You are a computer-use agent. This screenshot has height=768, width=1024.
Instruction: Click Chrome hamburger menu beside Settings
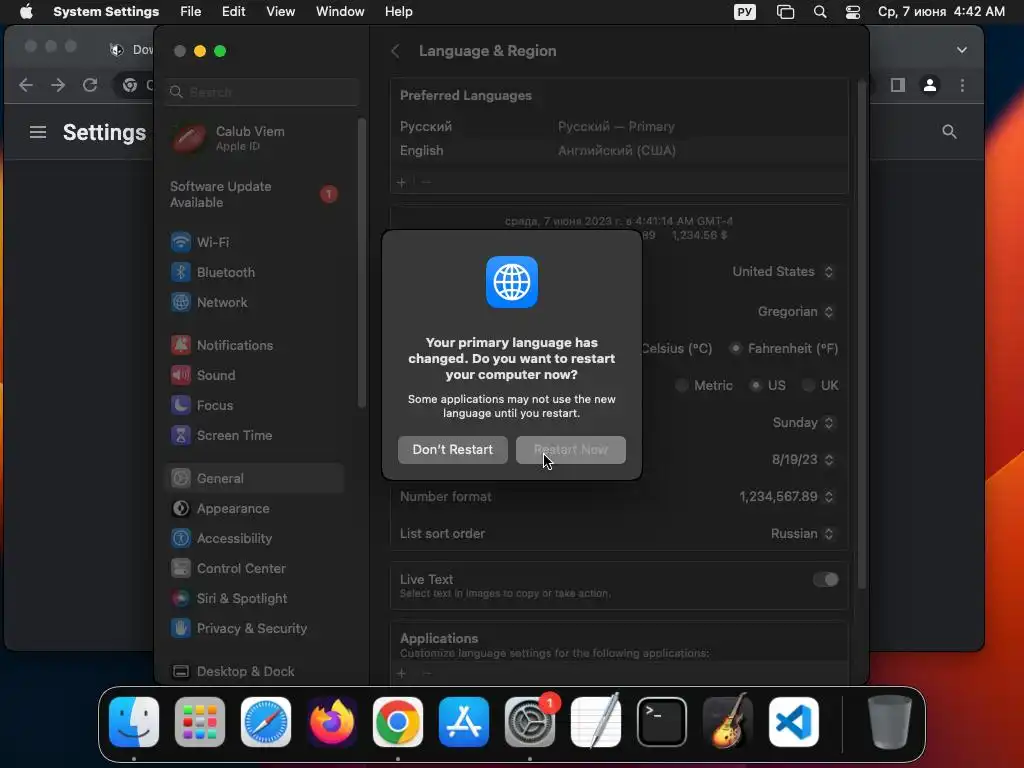[x=38, y=133]
